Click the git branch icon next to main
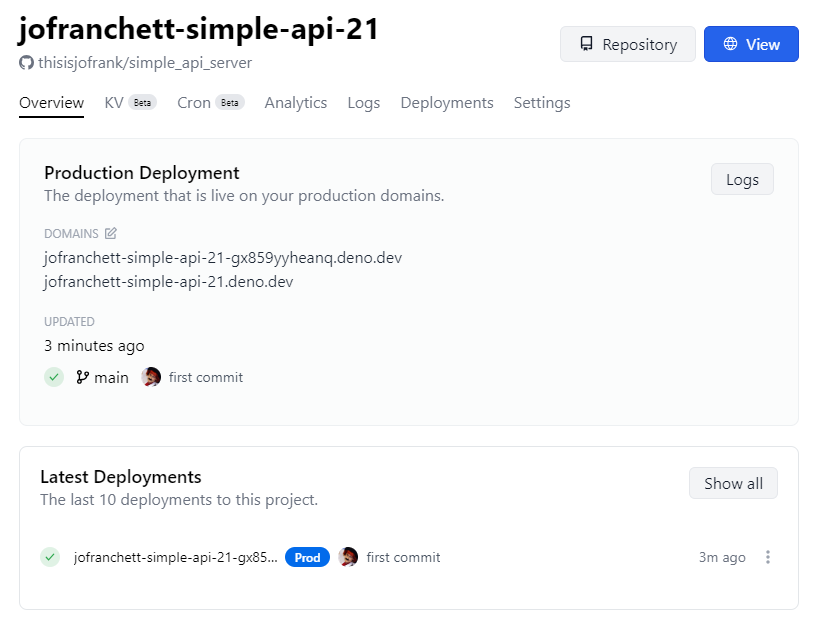823x633 pixels. pos(83,377)
